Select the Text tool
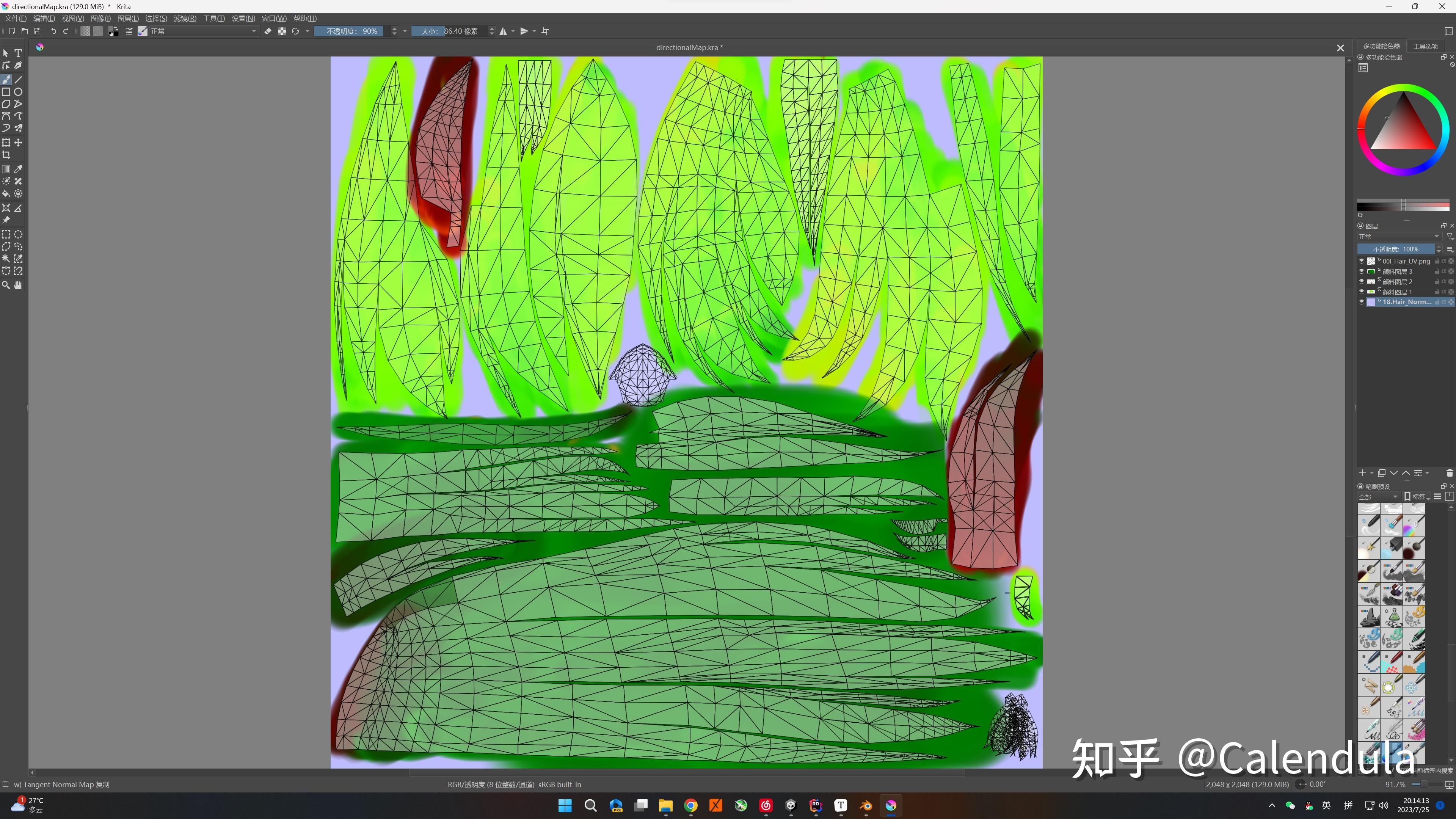The height and width of the screenshot is (819, 1456). (17, 53)
